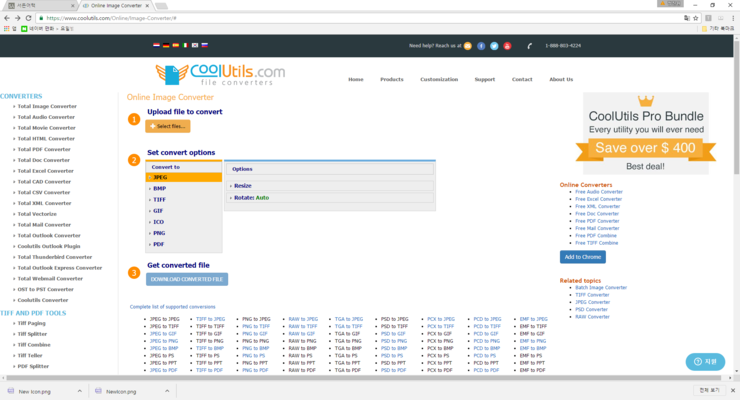The width and height of the screenshot is (740, 400).
Task: Close the Online Image Converter tab
Action: (147, 6)
